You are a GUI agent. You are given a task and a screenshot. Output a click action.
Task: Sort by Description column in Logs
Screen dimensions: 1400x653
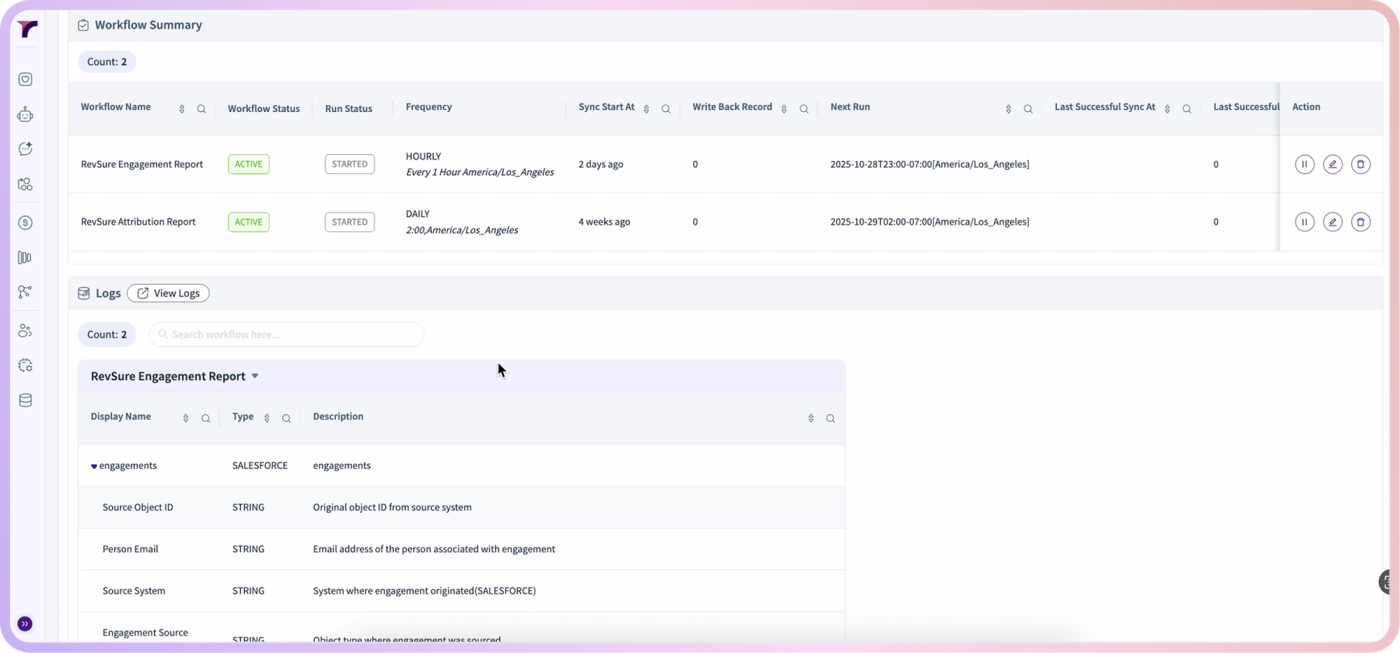pyautogui.click(x=811, y=419)
